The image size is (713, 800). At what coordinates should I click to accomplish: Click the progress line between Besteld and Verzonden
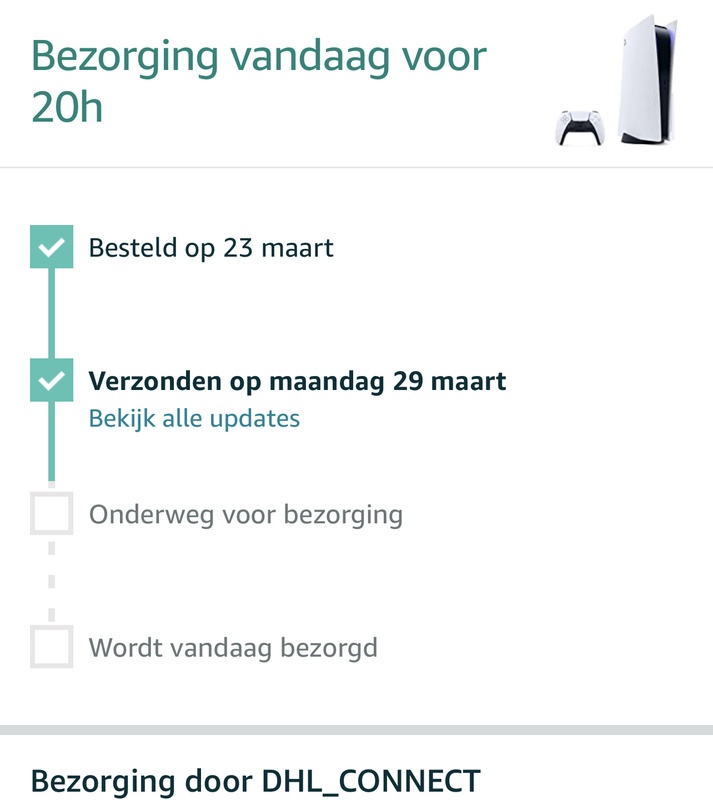[x=51, y=314]
